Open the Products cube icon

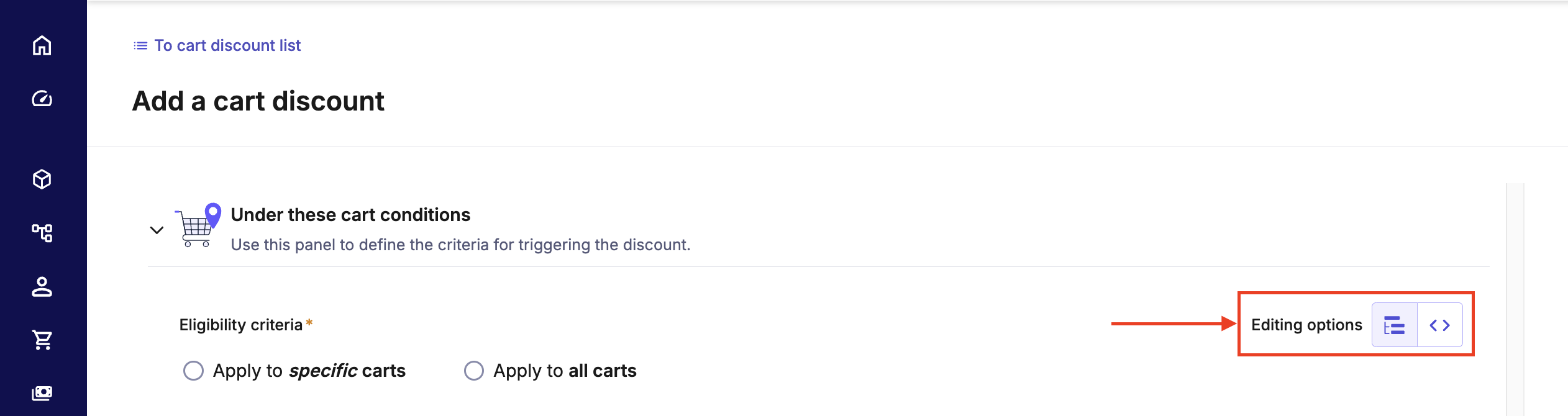point(42,179)
